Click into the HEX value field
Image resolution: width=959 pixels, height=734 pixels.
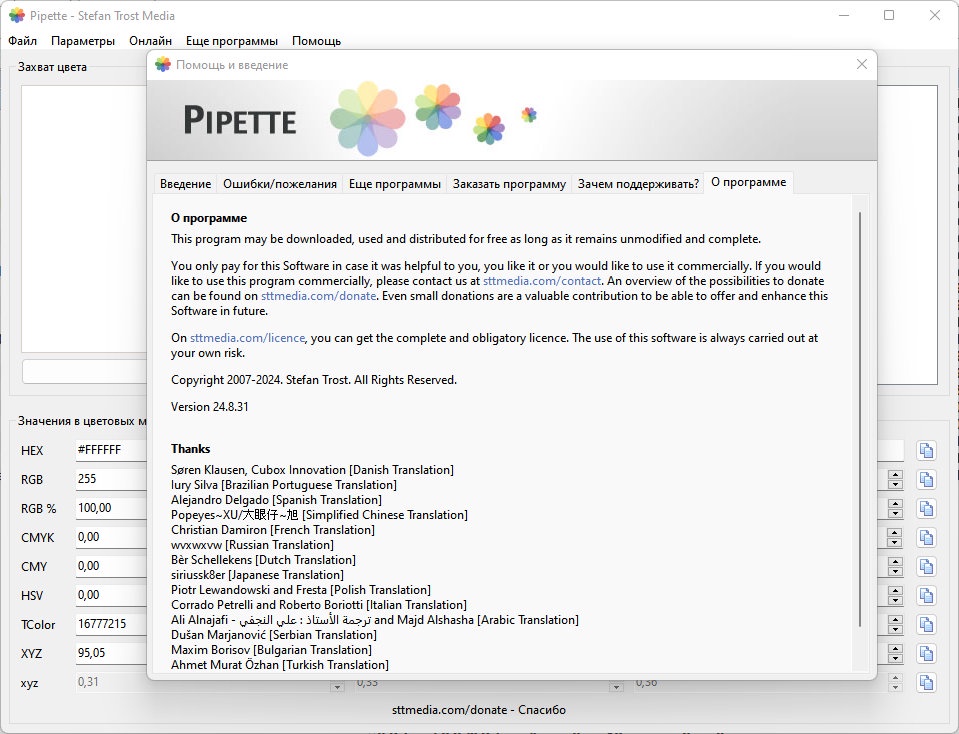110,451
